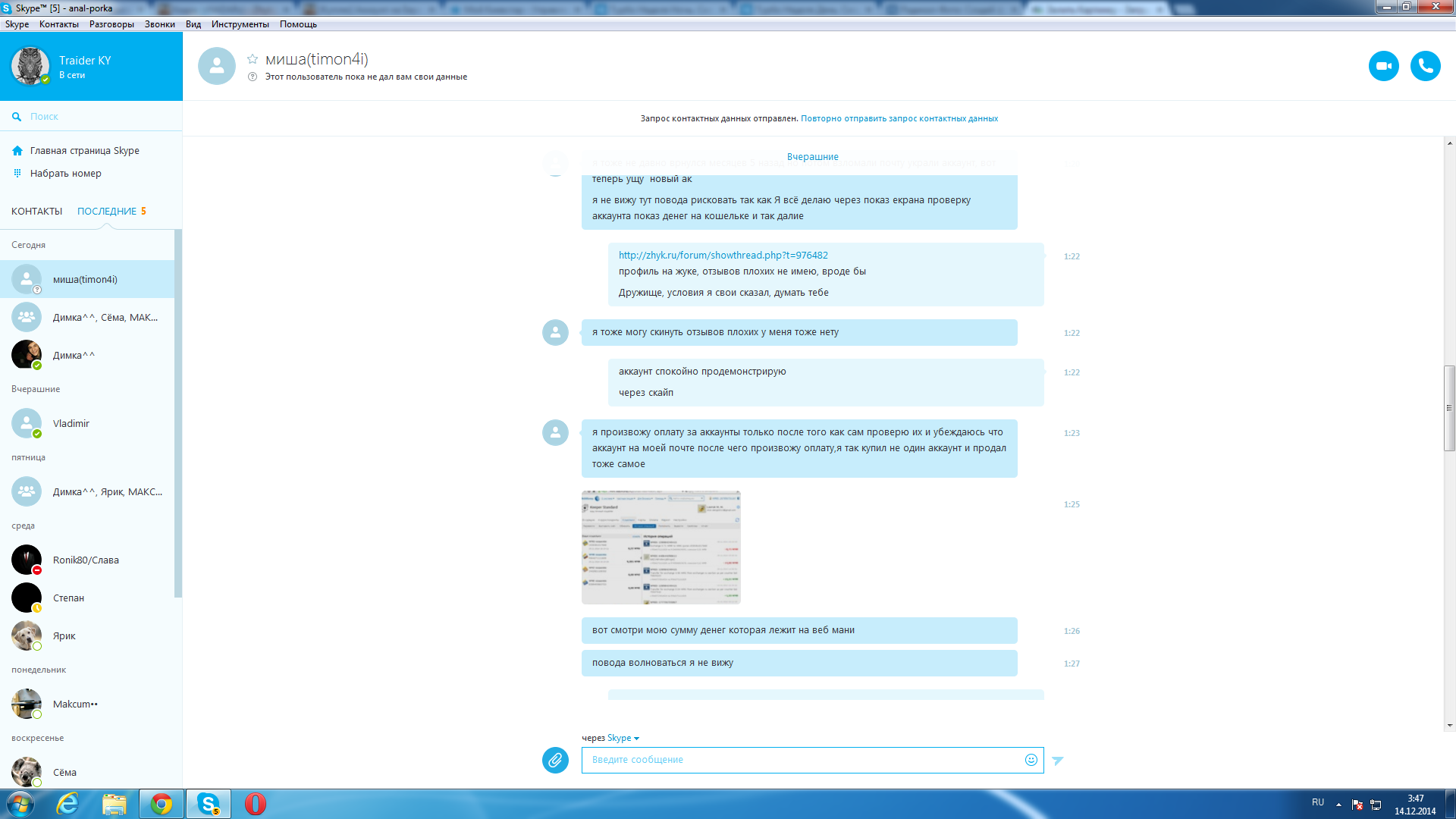
Task: Click the question mark icon under the contact name
Action: (x=253, y=77)
